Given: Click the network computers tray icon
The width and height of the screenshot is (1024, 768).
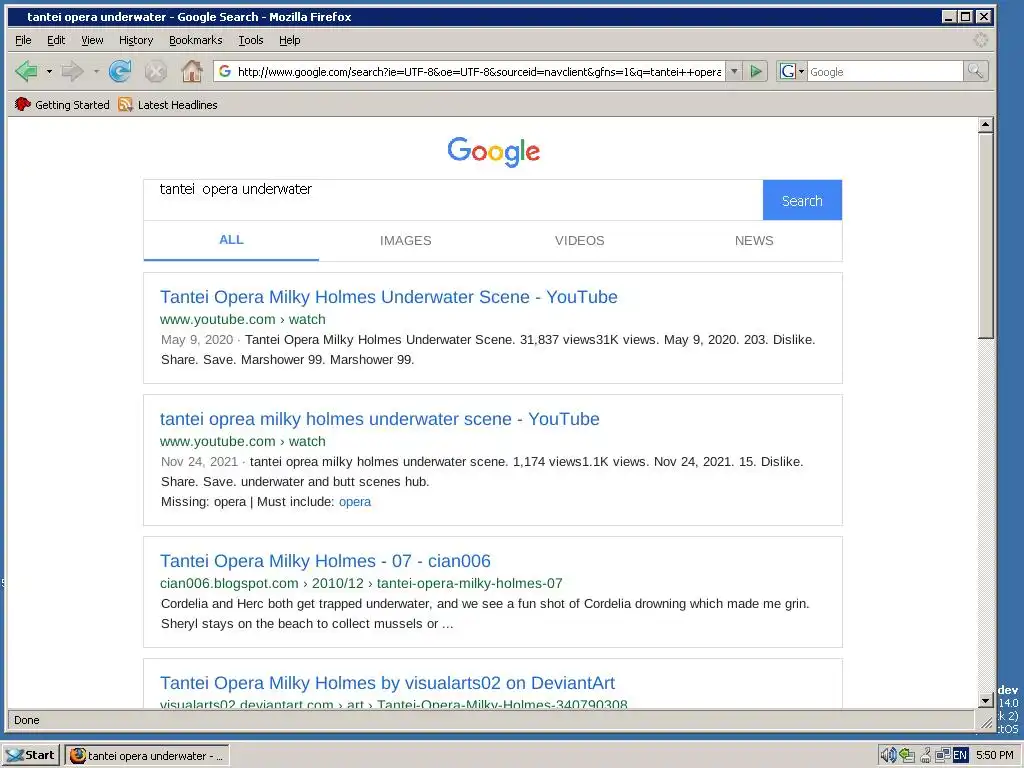Looking at the screenshot, I should click(942, 756).
